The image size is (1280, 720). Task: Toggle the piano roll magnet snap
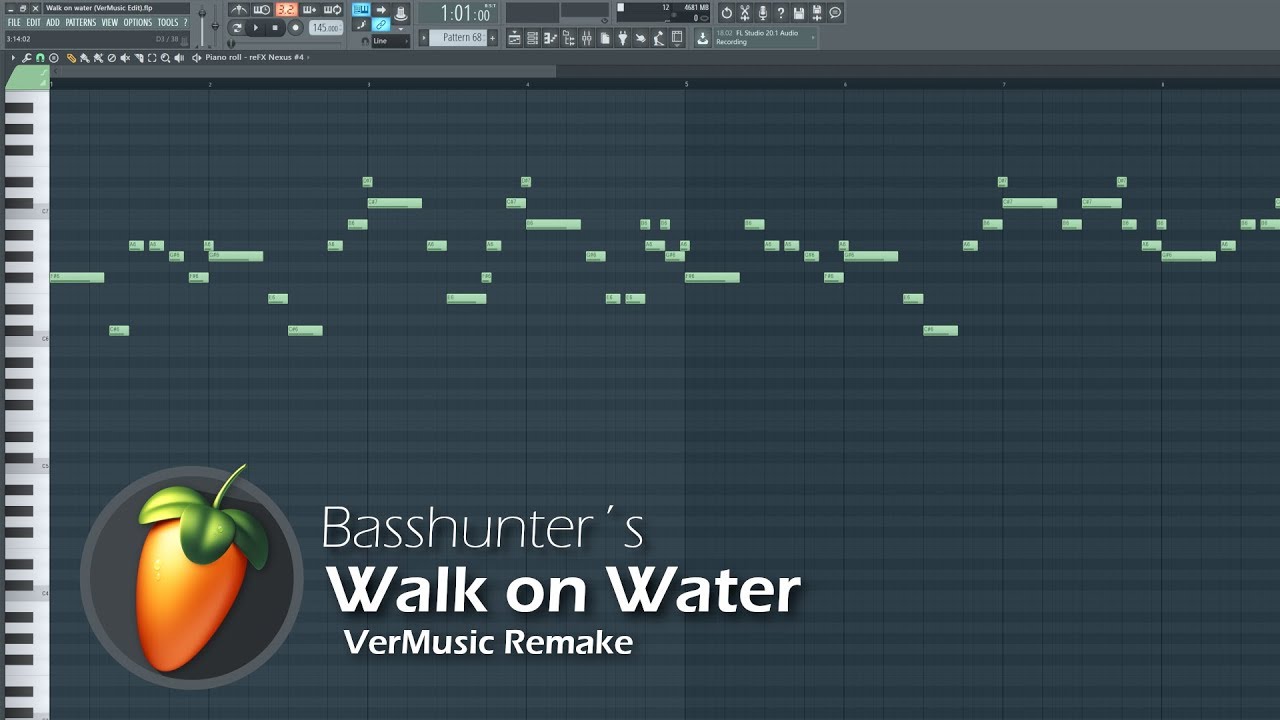pos(40,58)
